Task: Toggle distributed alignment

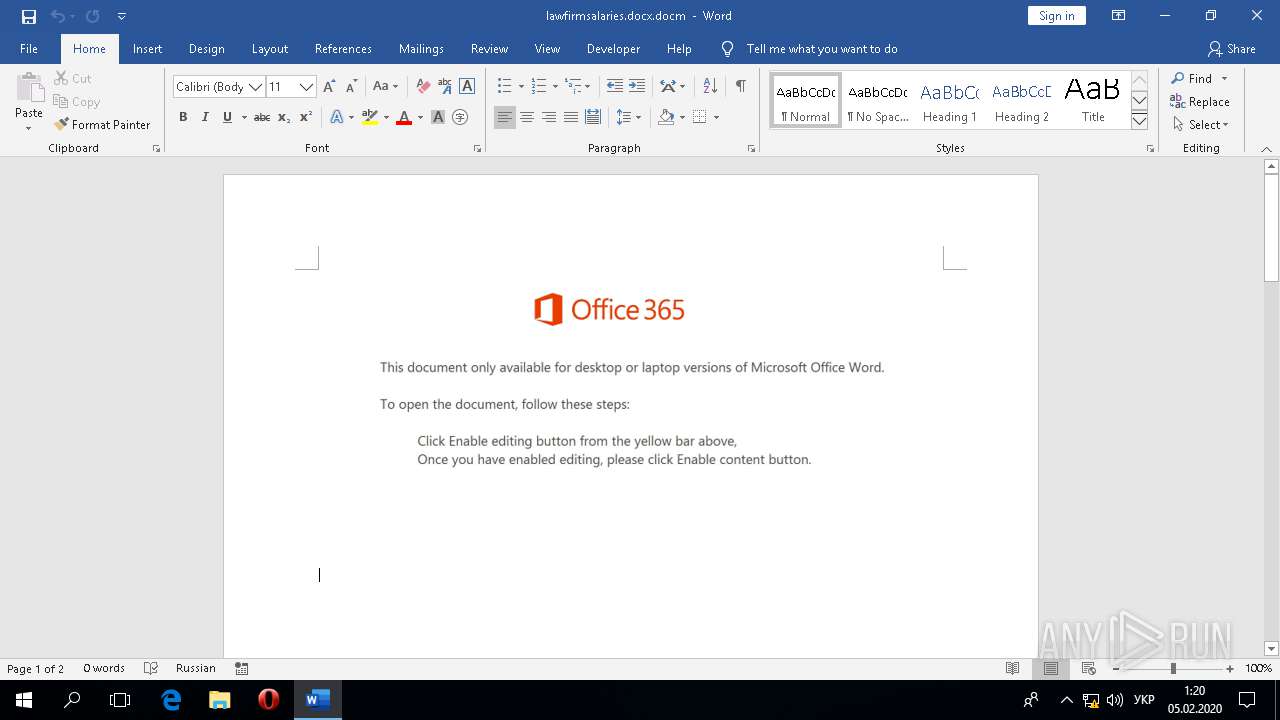Action: pyautogui.click(x=593, y=117)
